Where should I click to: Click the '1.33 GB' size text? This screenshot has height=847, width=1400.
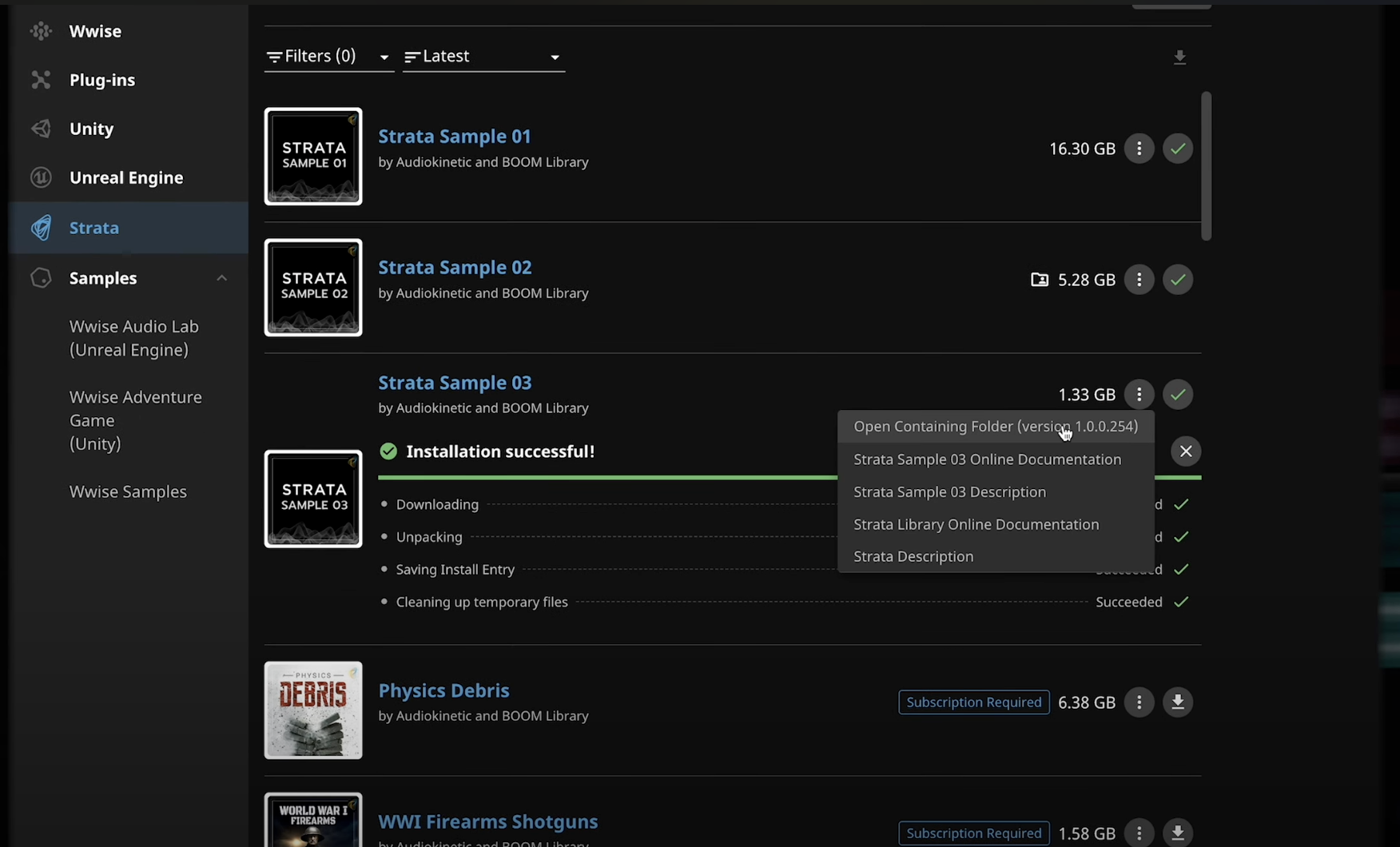tap(1087, 395)
